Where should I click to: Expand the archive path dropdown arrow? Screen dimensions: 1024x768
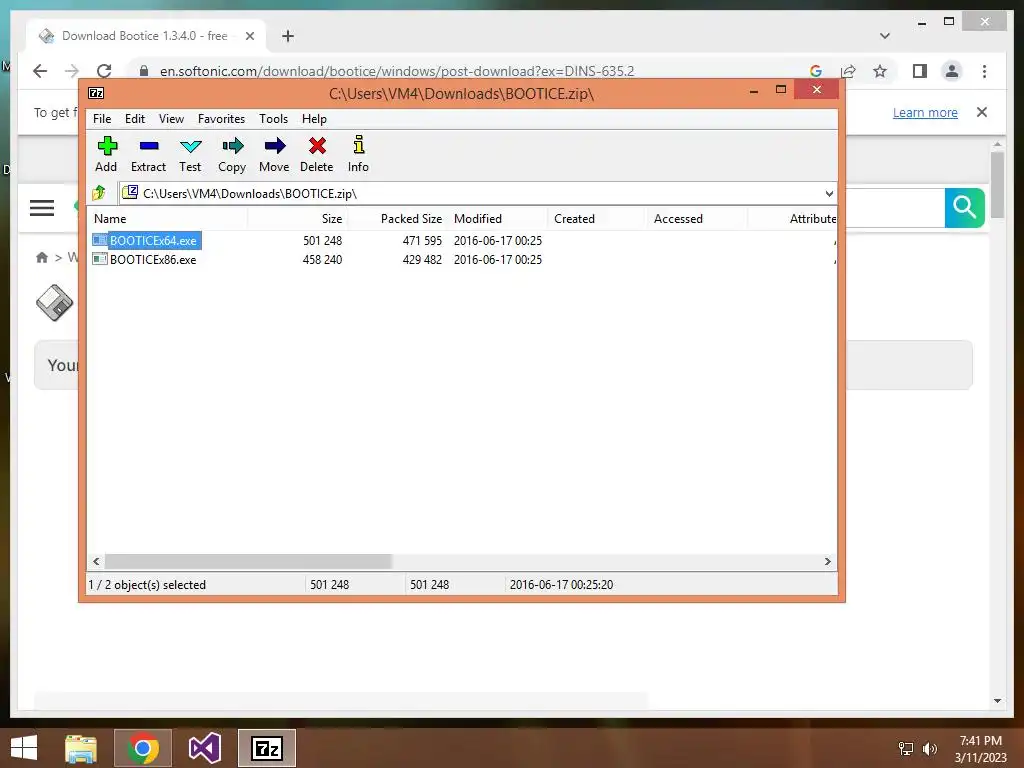pos(829,193)
